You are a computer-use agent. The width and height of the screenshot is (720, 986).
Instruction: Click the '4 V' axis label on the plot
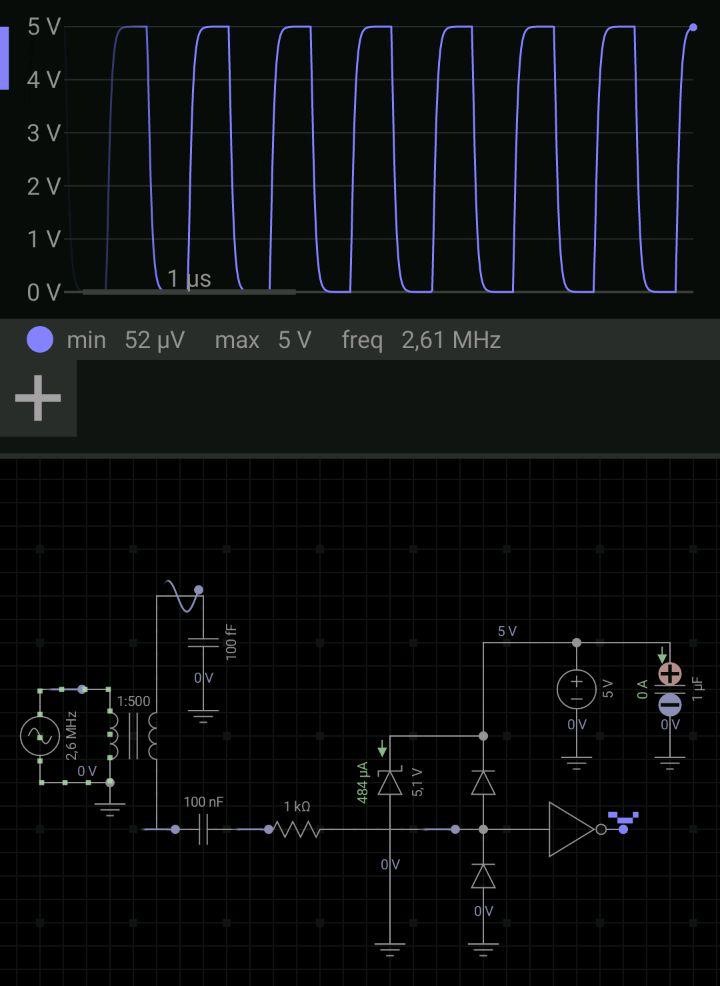tap(43, 80)
